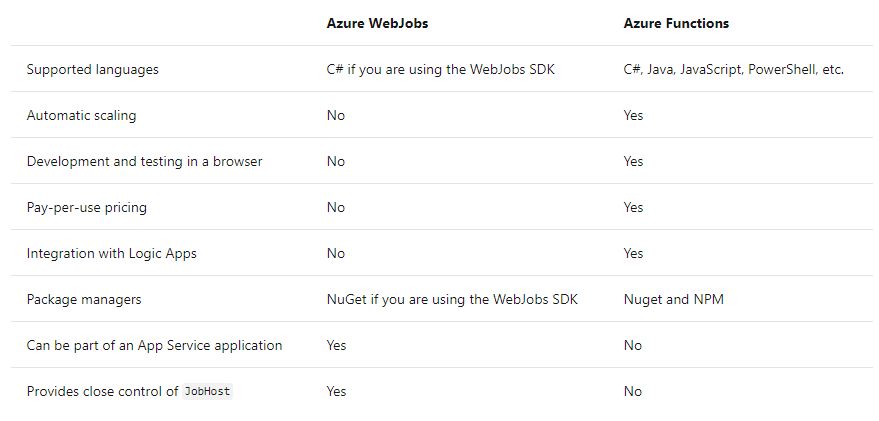Click Yes in Automatic scaling row
The width and height of the screenshot is (879, 421).
point(633,115)
